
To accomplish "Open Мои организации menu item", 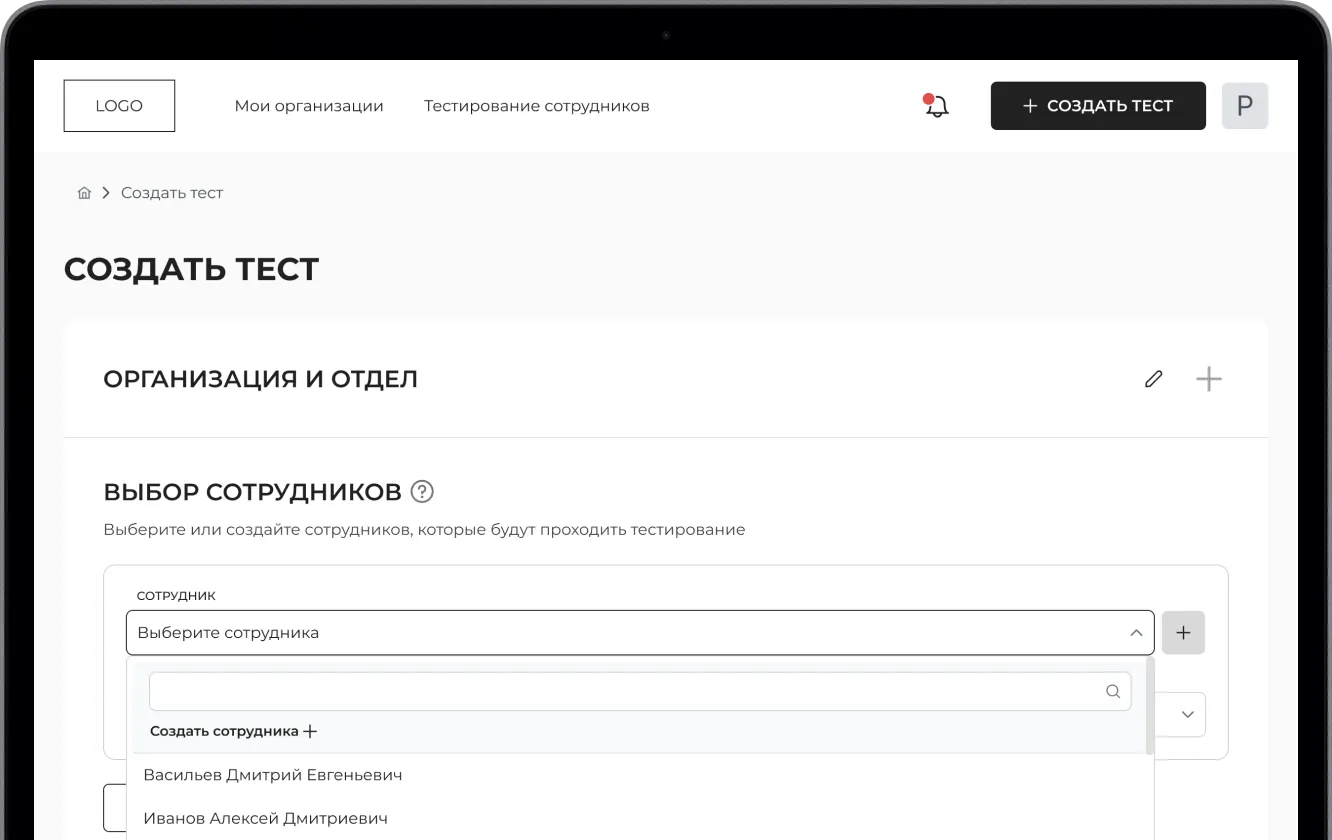I will click(309, 106).
